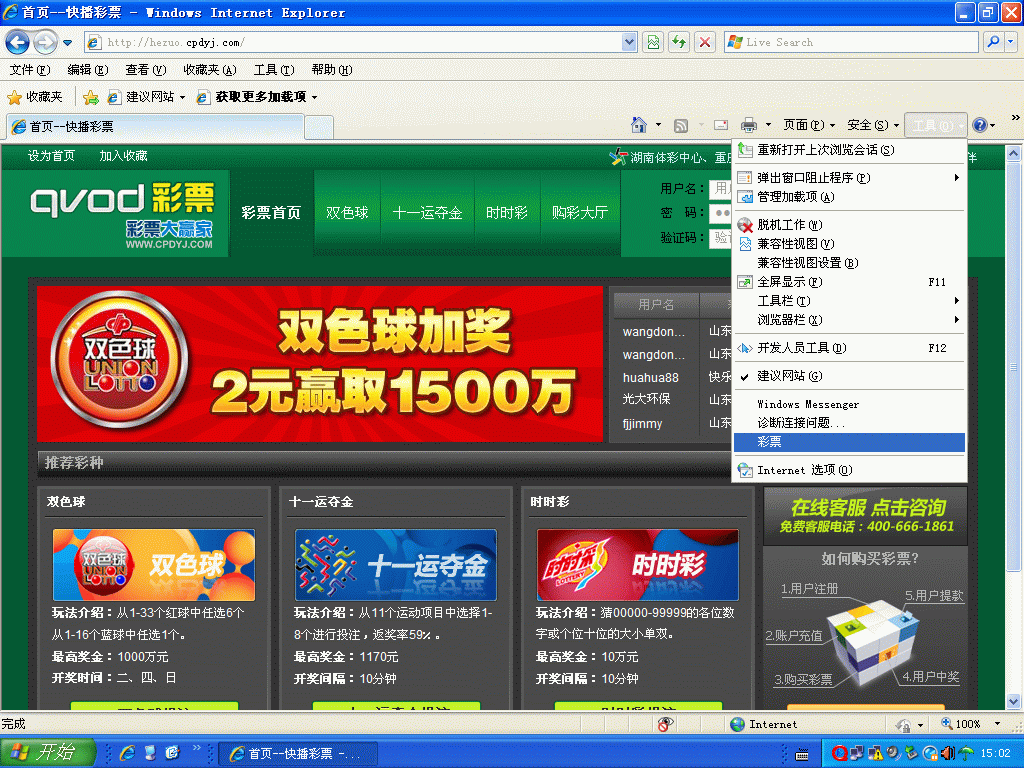Open the 十一运夺金 navigation tab
Image resolution: width=1024 pixels, height=768 pixels.
pyautogui.click(x=427, y=213)
